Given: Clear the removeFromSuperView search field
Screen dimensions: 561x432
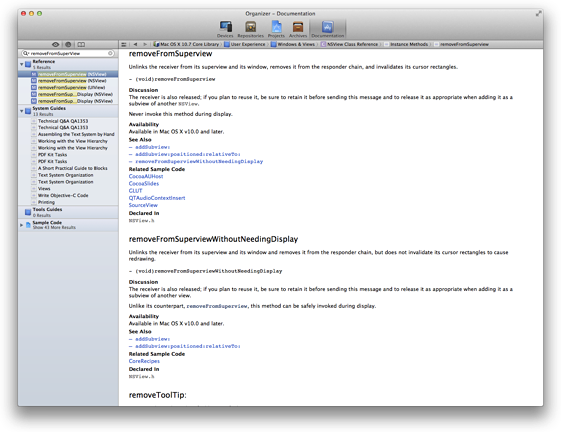Looking at the screenshot, I should (111, 53).
